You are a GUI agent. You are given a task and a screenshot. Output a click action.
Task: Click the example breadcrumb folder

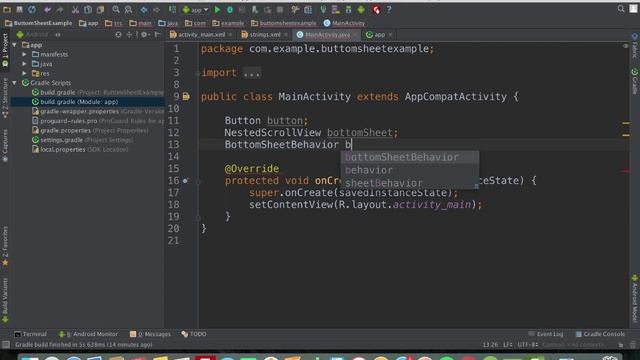(x=228, y=23)
